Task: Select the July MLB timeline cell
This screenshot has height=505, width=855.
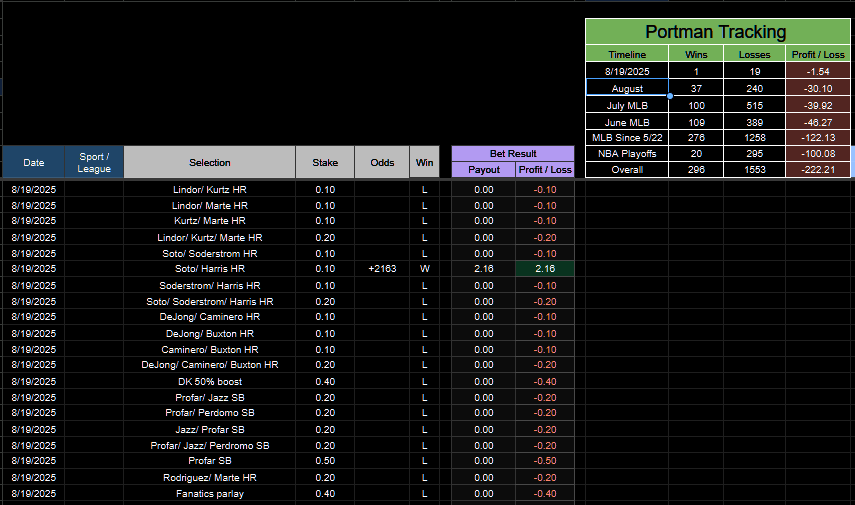Action: pos(627,105)
